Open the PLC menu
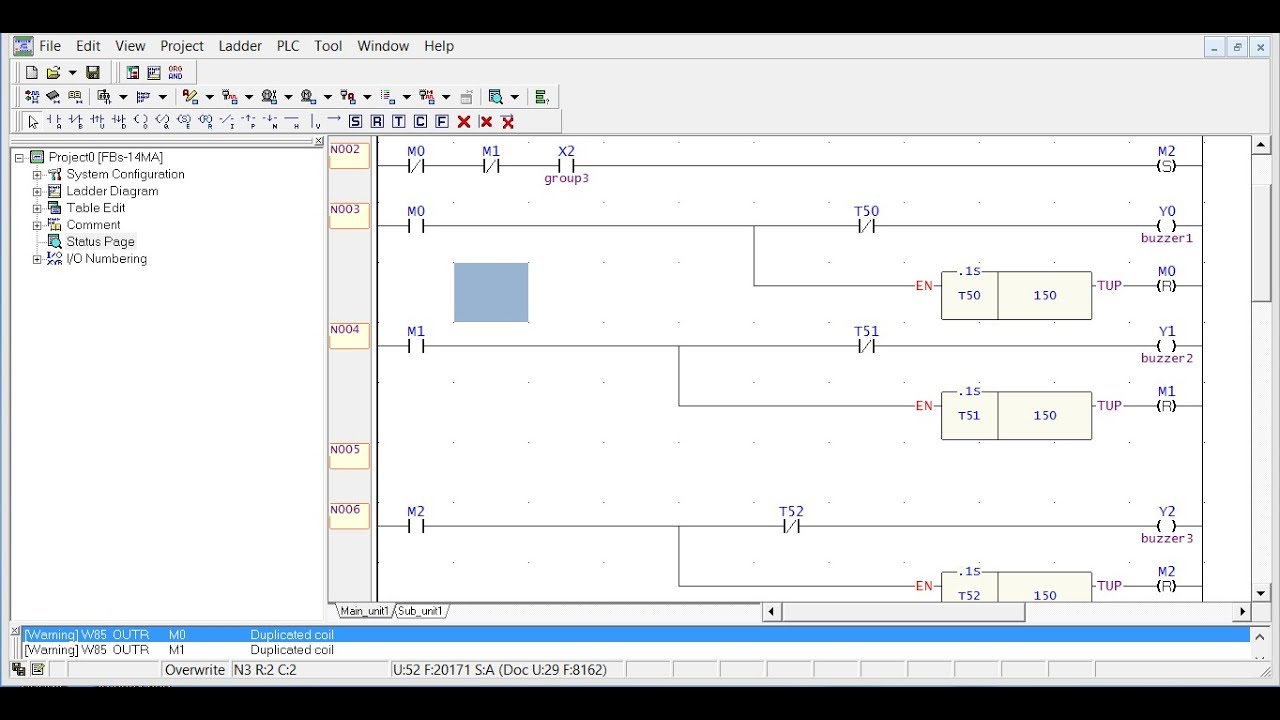 (x=288, y=46)
